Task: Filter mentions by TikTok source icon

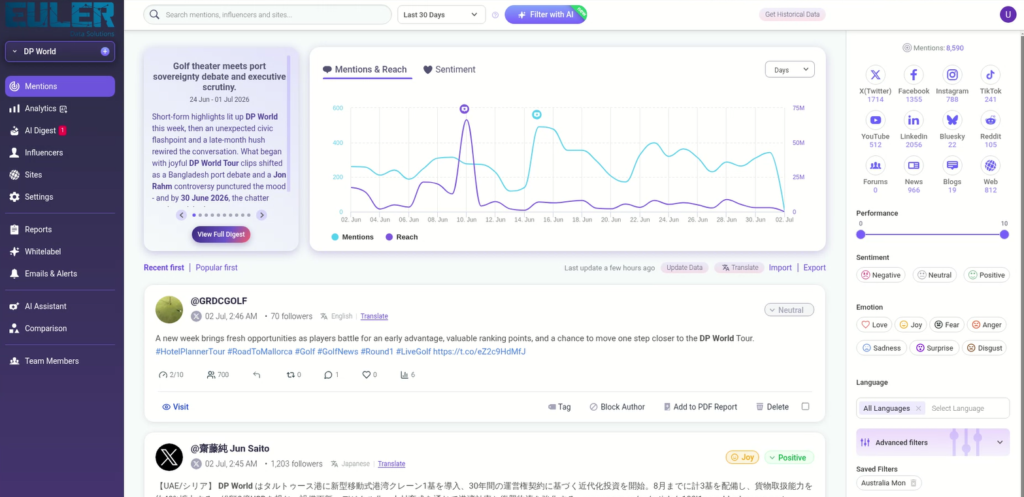Action: point(991,74)
